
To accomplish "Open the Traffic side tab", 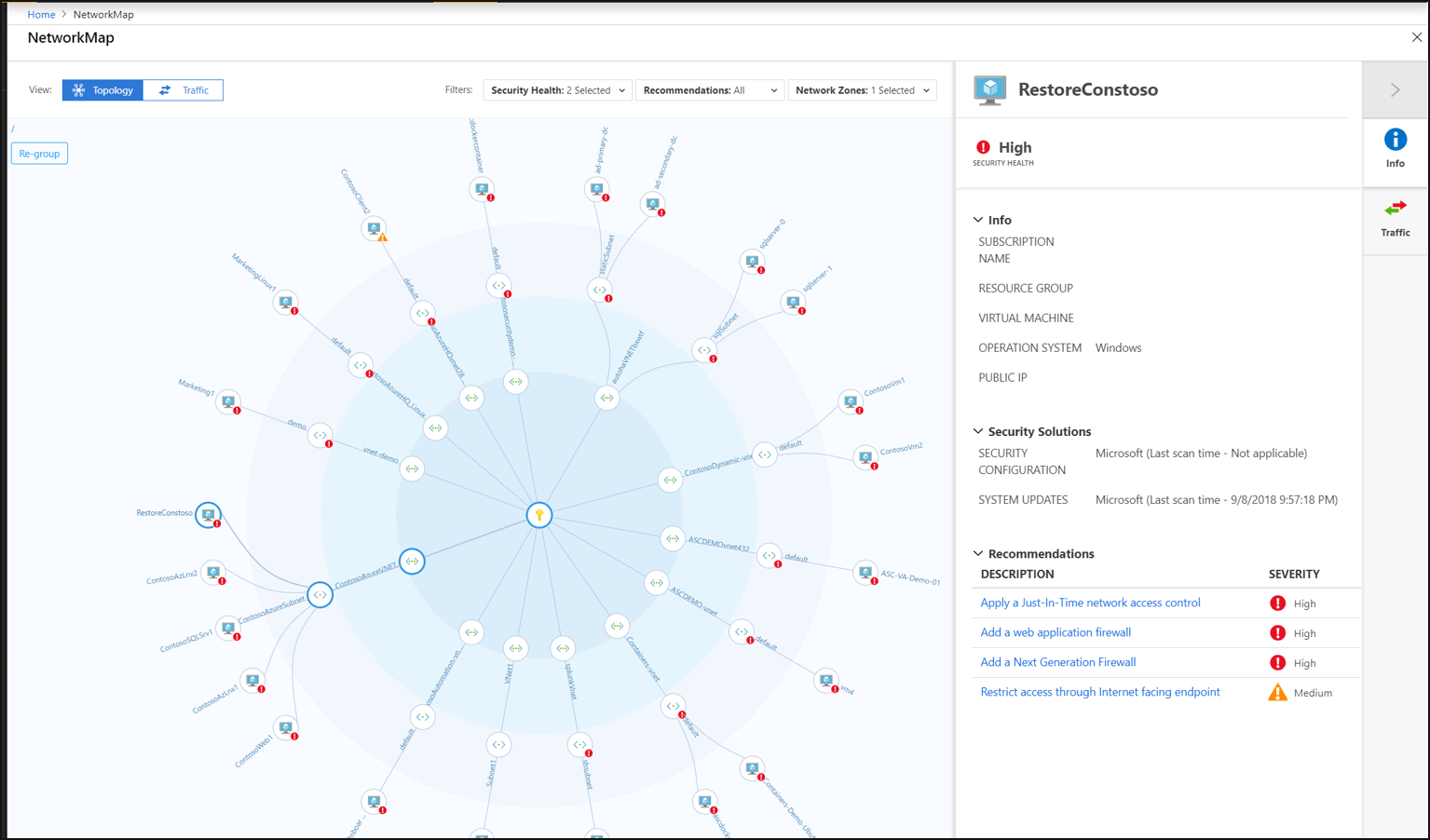I will (x=1395, y=219).
